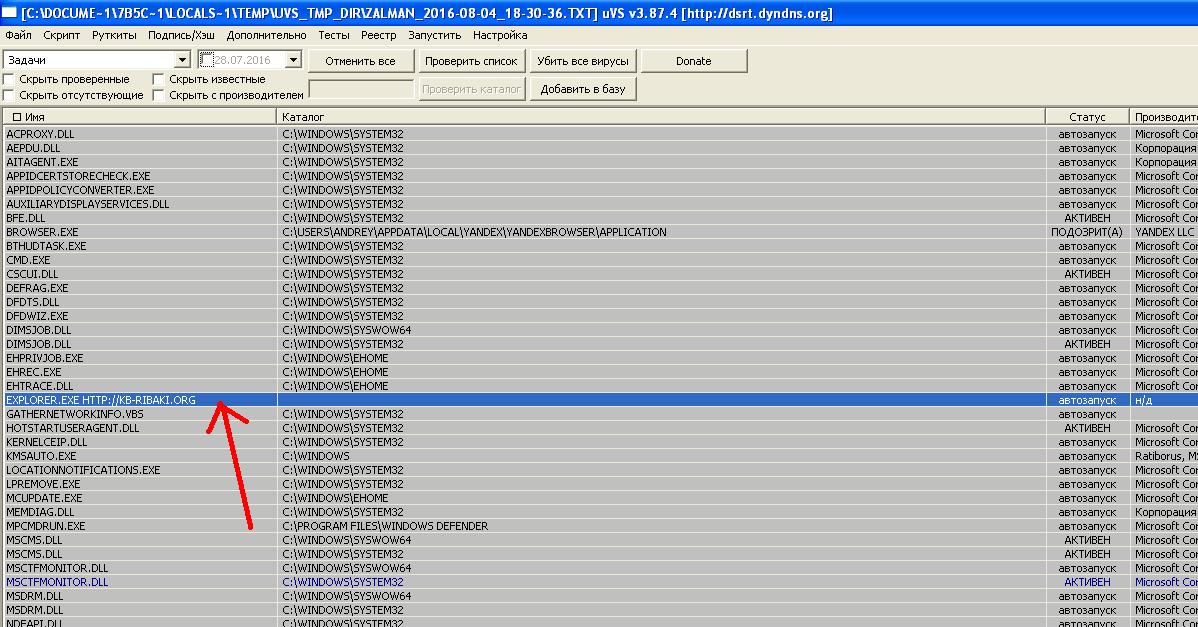Select the EXPLORER.EXE HTTP://KB-RIBAKI.ORG row
The height and width of the screenshot is (627, 1198).
click(x=599, y=400)
